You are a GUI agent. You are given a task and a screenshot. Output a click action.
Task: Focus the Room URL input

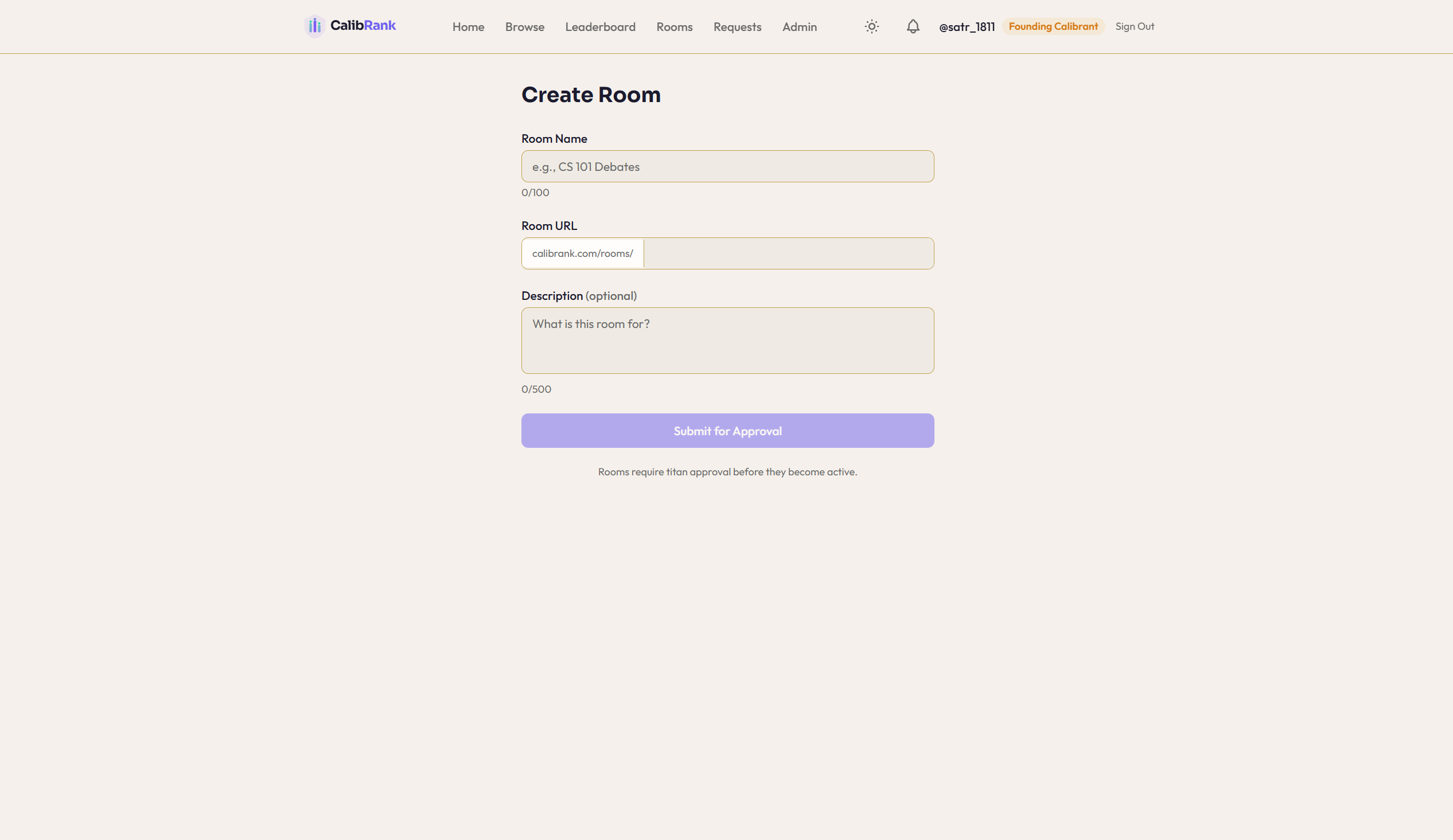point(789,253)
